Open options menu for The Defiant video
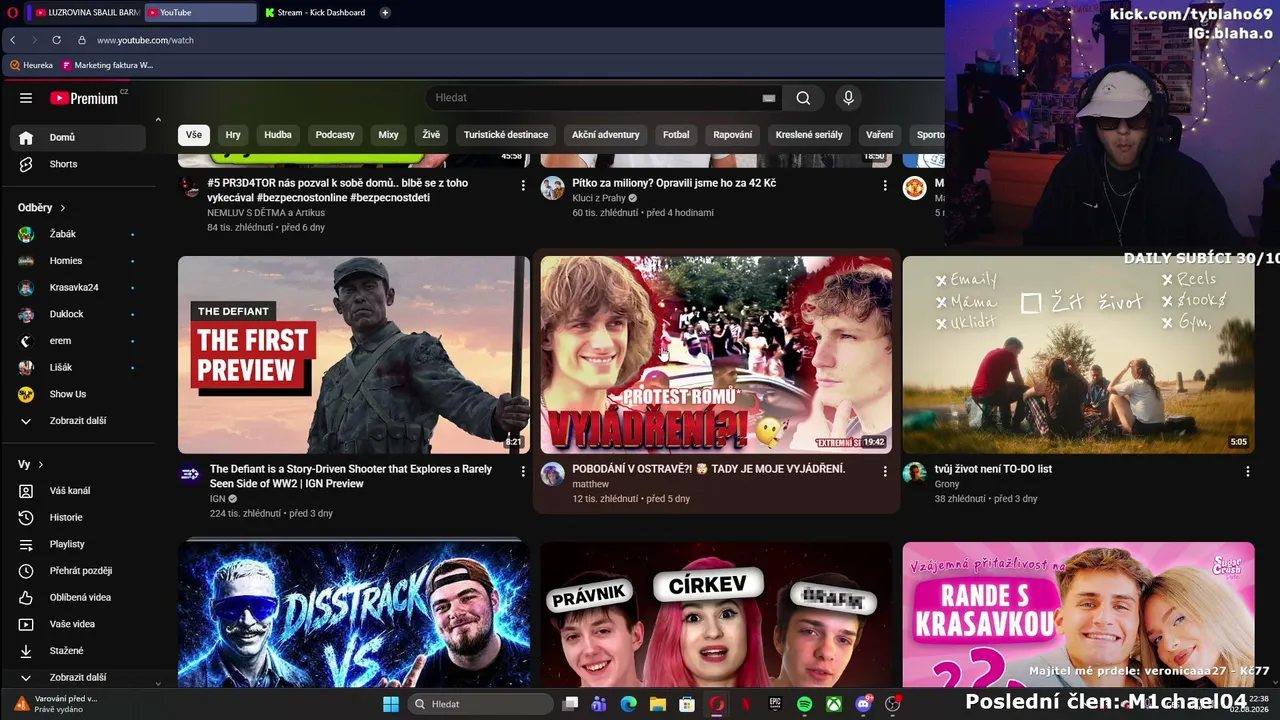The height and width of the screenshot is (720, 1280). [522, 471]
